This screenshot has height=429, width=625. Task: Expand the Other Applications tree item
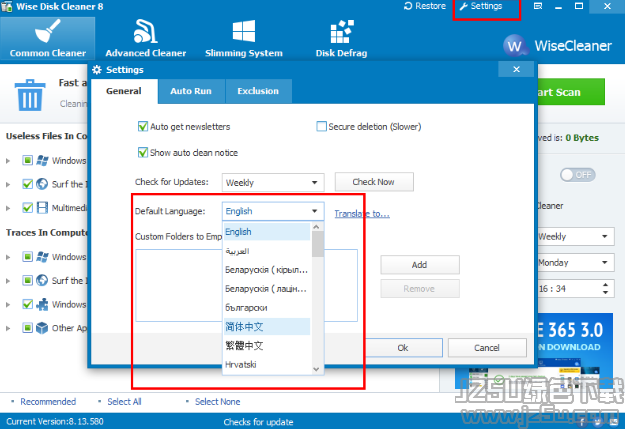[x=8, y=329]
